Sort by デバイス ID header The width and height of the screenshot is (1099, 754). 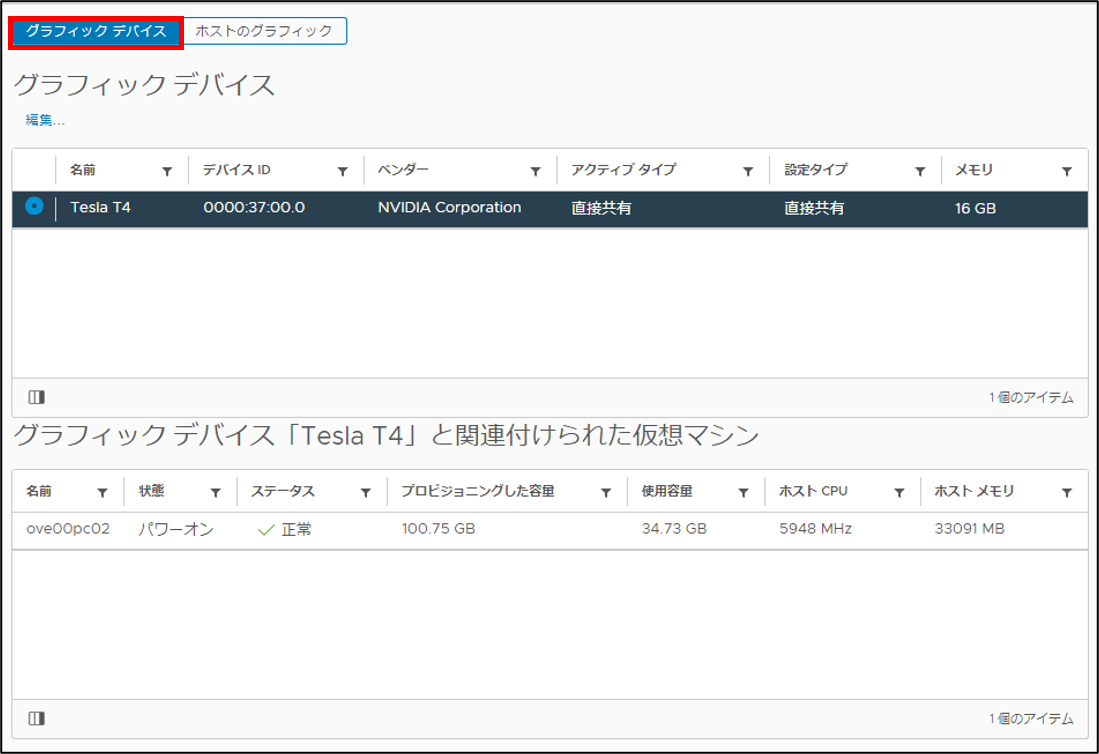(x=237, y=170)
